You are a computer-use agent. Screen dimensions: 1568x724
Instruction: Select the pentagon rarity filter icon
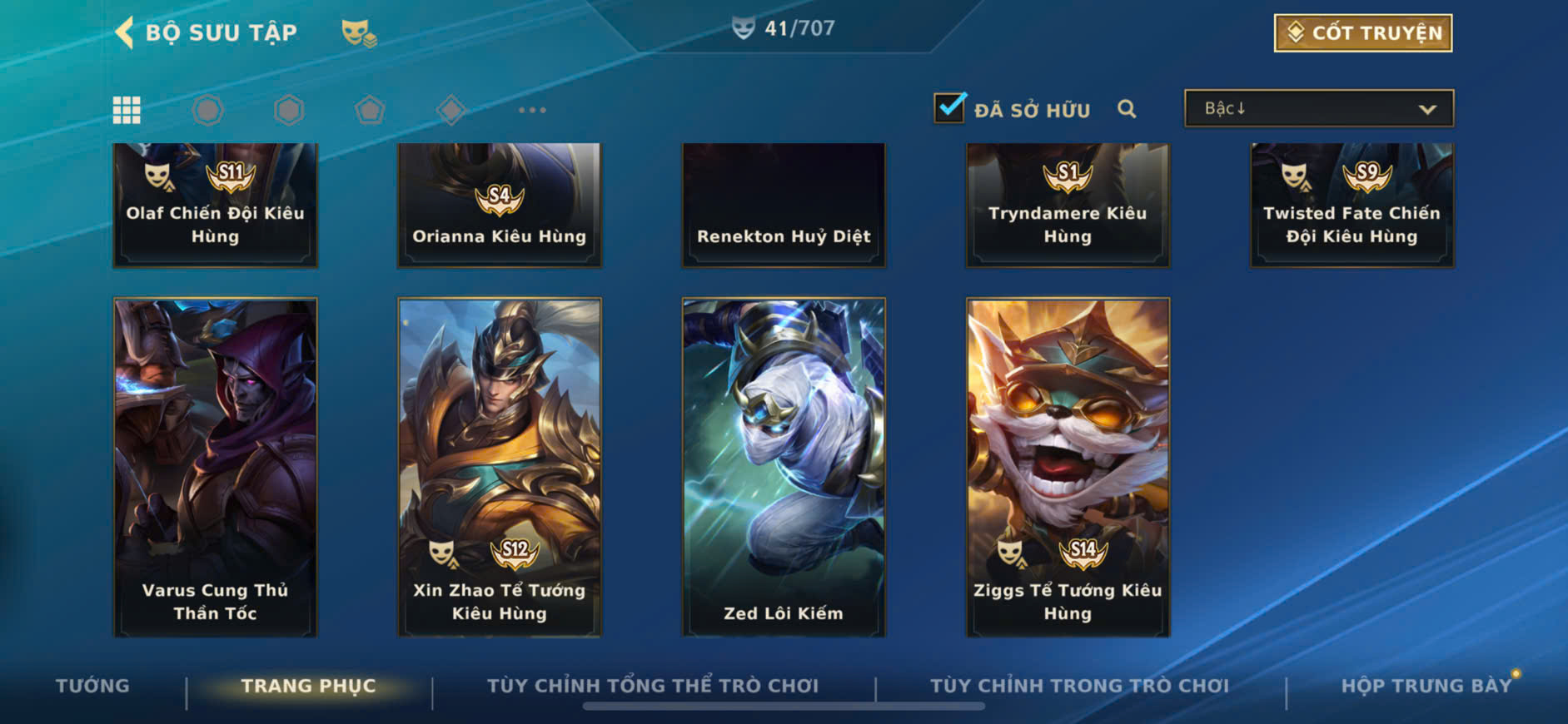(x=370, y=110)
